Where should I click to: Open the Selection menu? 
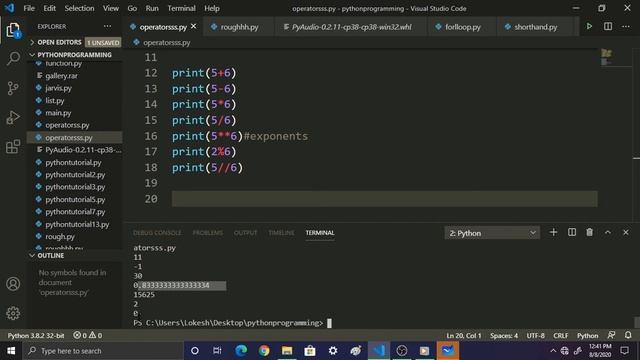pos(79,8)
